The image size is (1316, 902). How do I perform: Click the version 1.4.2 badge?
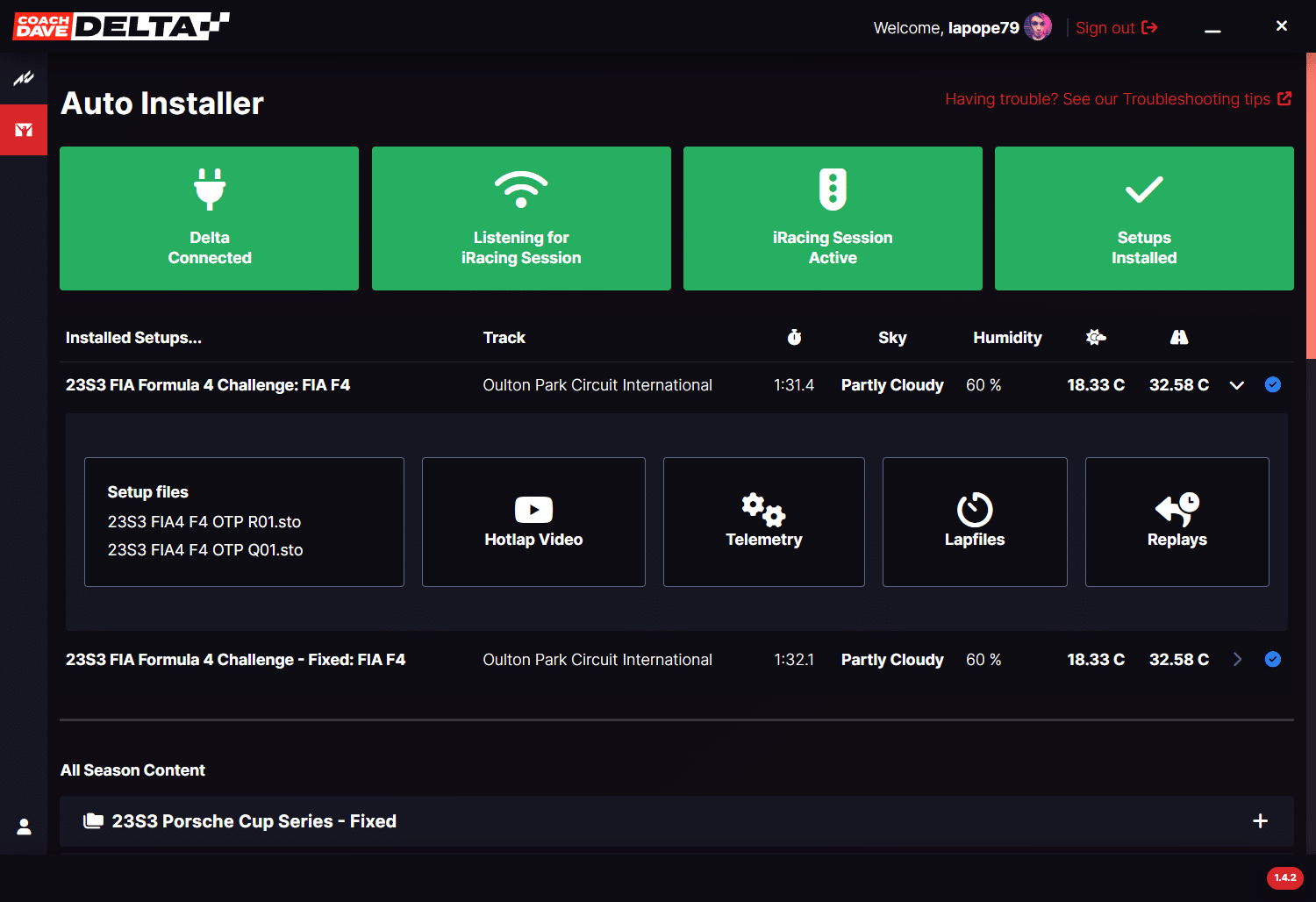tap(1284, 877)
